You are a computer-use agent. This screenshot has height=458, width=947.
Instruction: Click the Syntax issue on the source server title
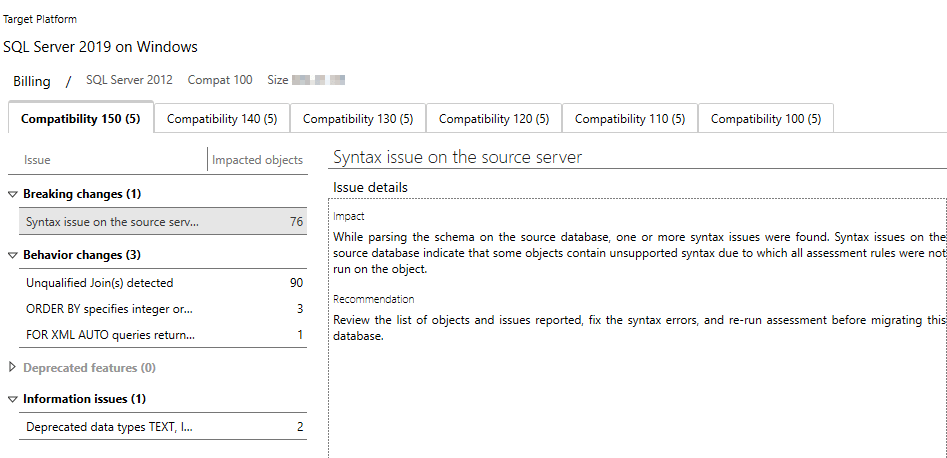457,158
